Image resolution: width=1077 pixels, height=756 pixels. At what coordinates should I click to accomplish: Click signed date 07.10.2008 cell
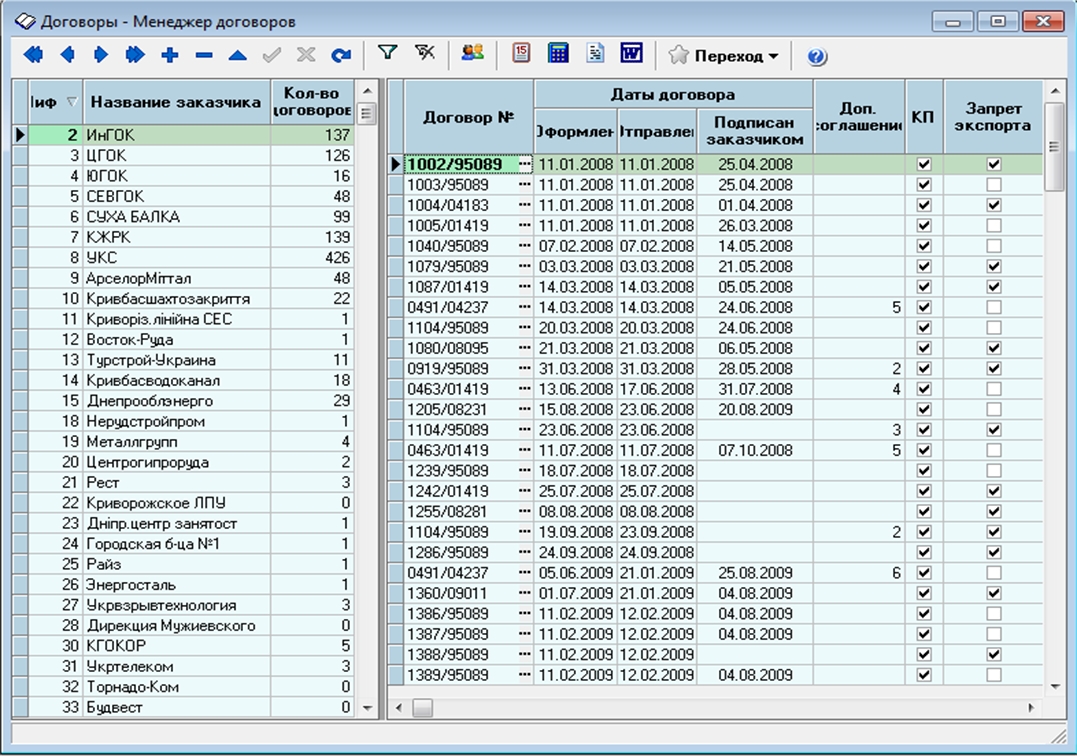[755, 450]
